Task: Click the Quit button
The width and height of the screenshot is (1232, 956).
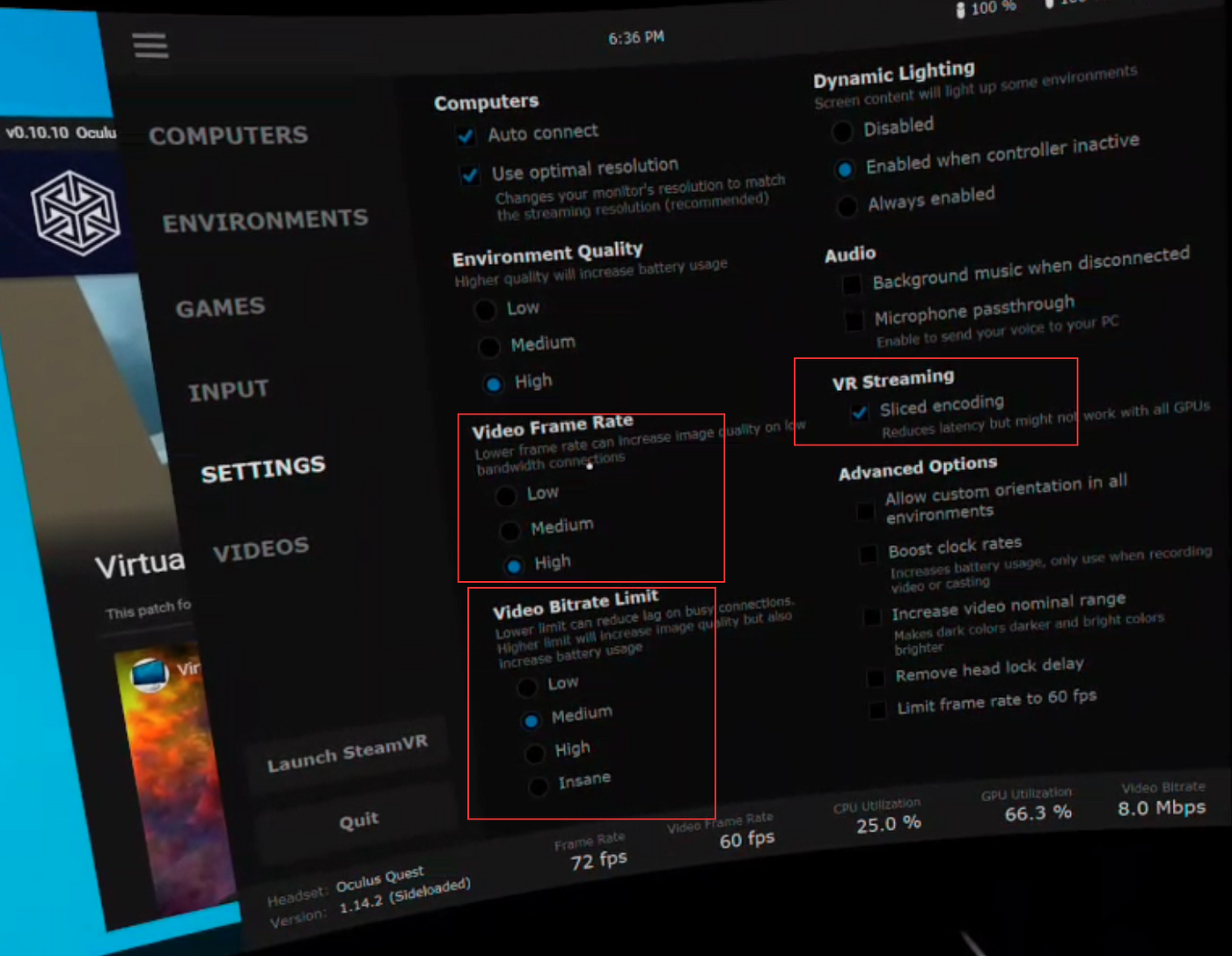Action: tap(359, 820)
